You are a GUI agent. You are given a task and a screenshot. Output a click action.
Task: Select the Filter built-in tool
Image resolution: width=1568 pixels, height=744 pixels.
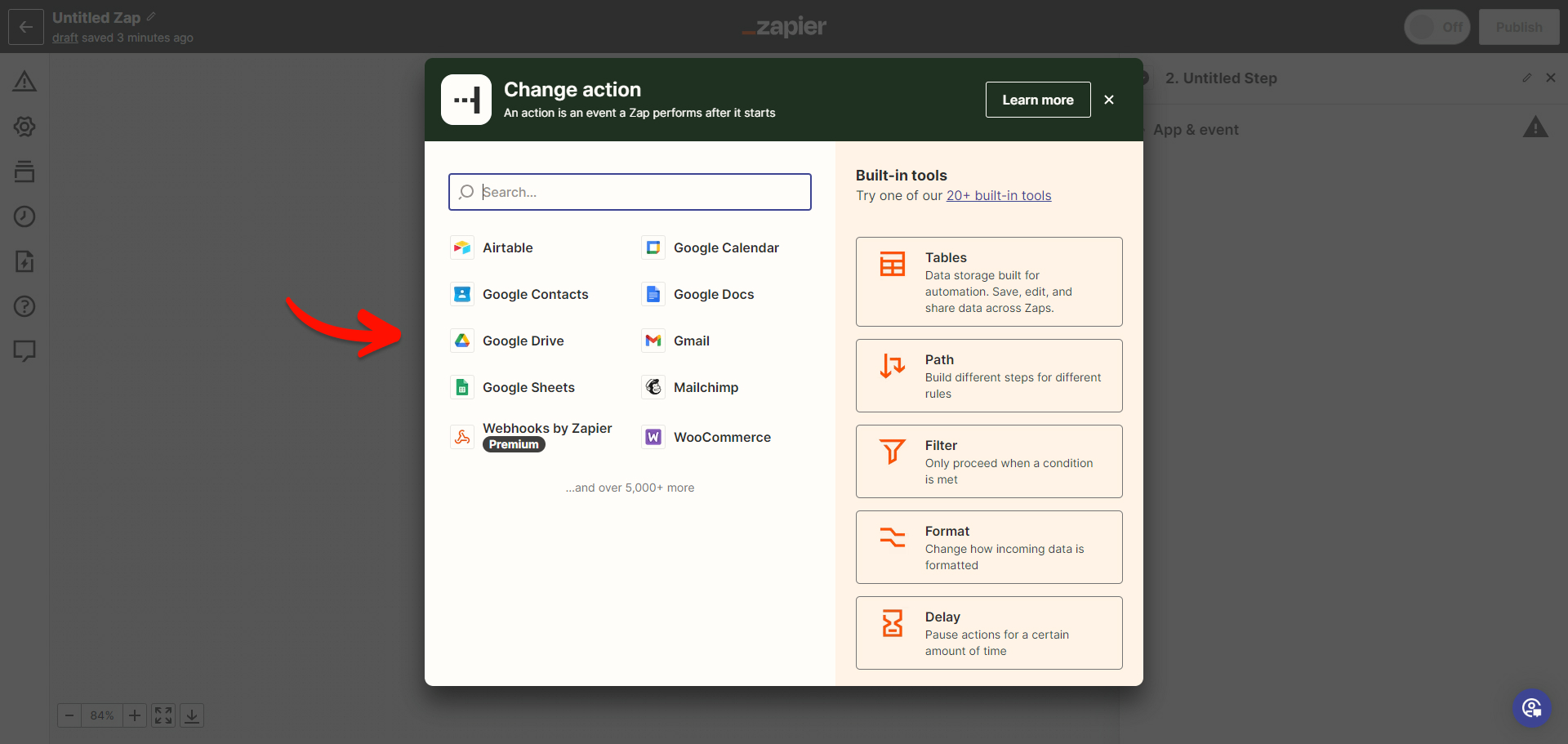pos(988,461)
